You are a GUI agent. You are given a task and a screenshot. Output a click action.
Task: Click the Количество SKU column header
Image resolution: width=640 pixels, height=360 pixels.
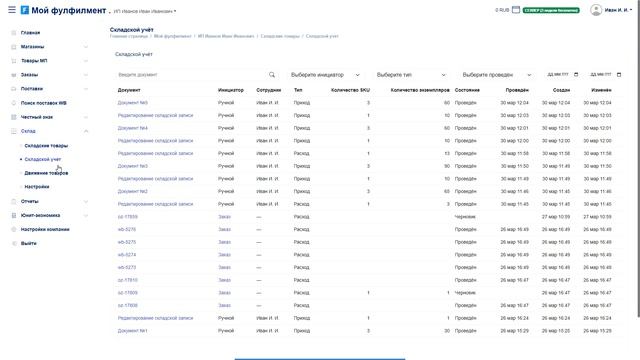pos(350,90)
